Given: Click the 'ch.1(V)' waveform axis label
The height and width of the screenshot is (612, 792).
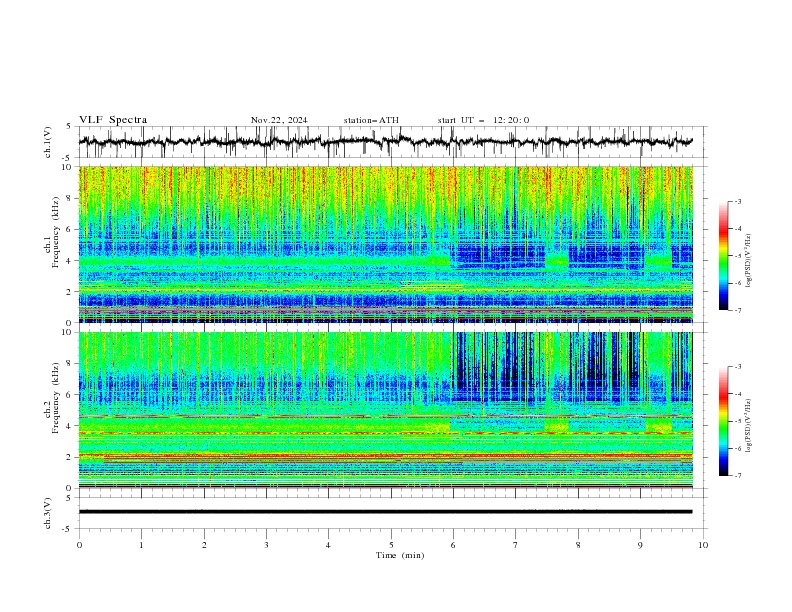Looking at the screenshot, I should (x=48, y=142).
